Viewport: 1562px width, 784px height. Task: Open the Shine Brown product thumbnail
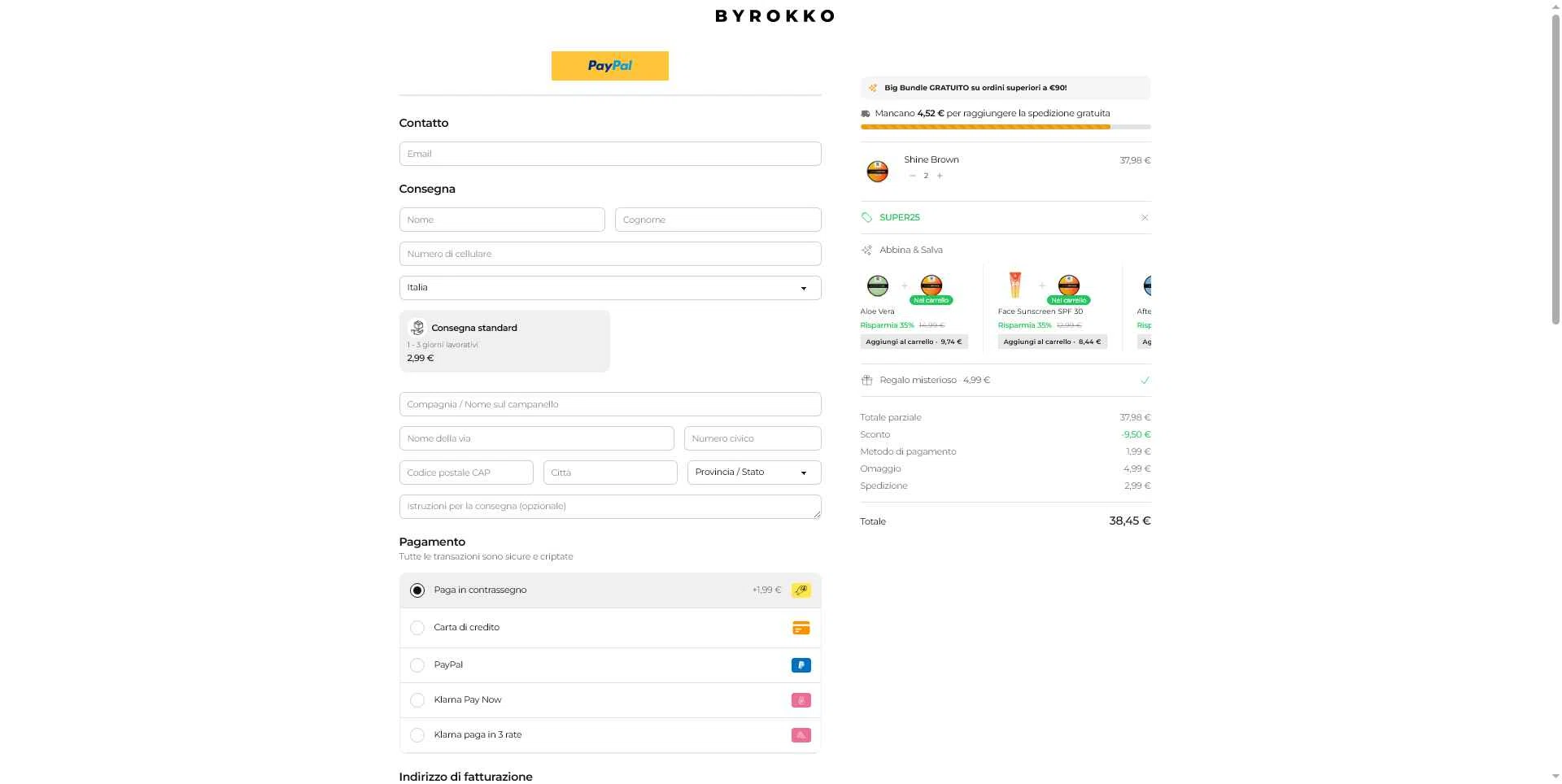[877, 172]
